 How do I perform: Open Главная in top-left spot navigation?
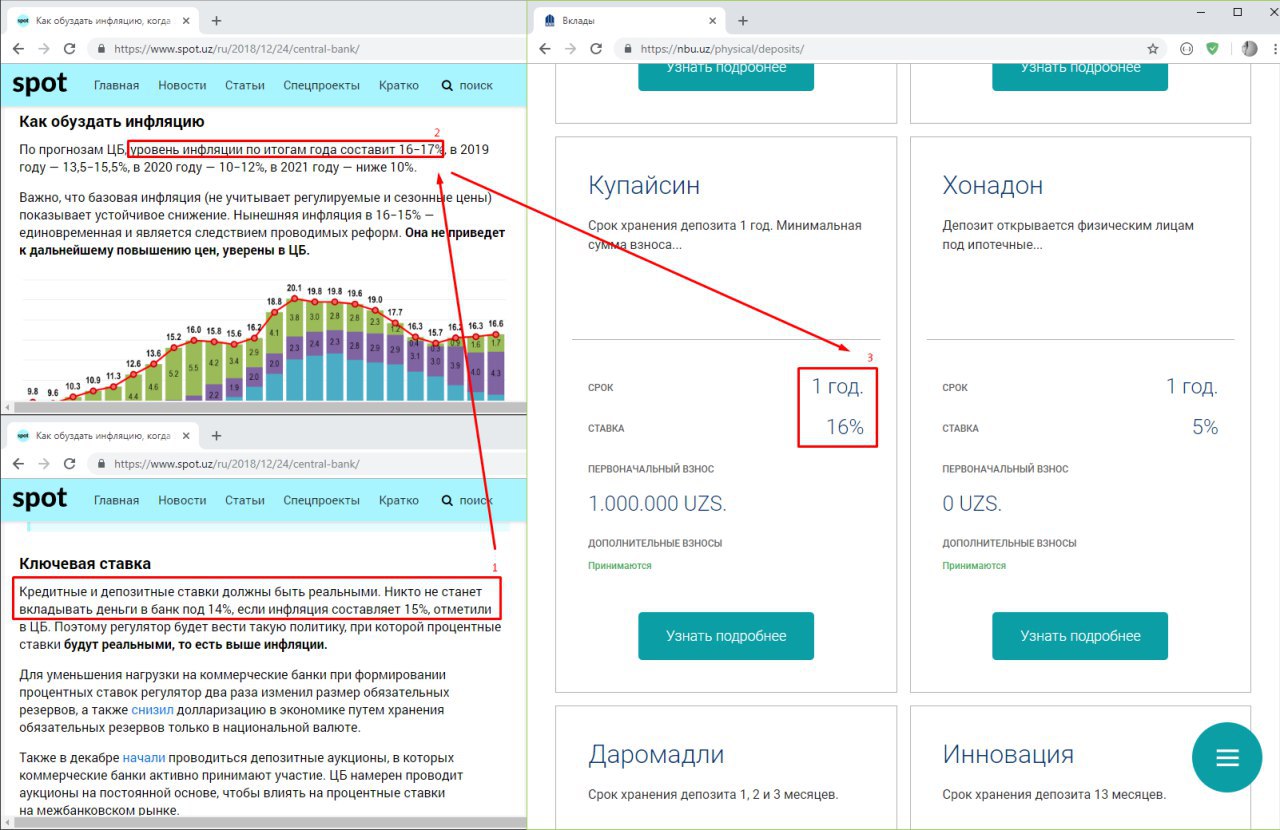(116, 85)
